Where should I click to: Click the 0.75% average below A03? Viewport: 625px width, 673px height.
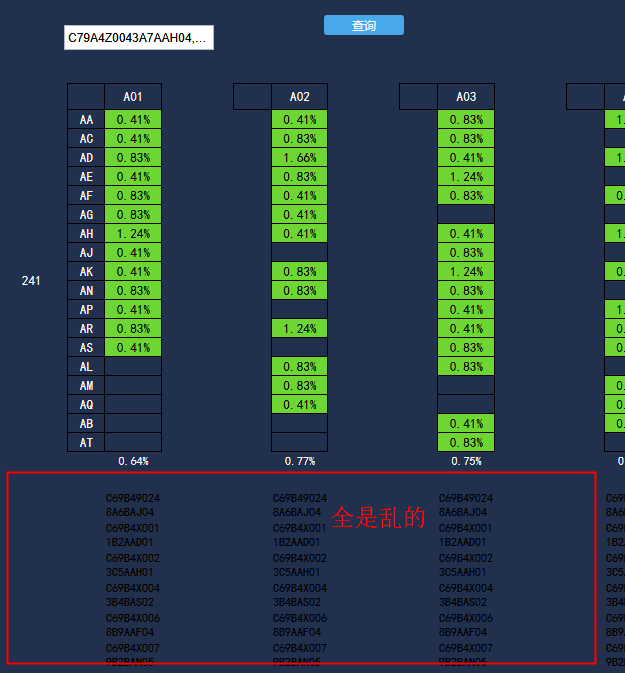466,461
